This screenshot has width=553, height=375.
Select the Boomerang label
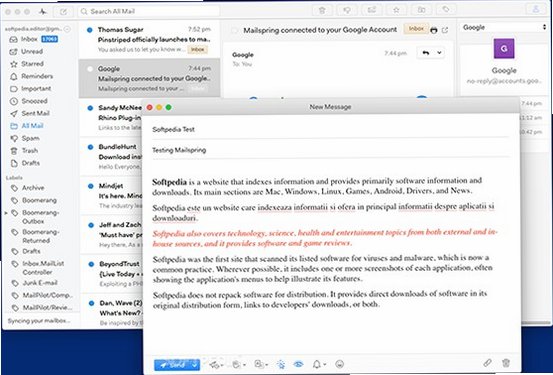34,200
